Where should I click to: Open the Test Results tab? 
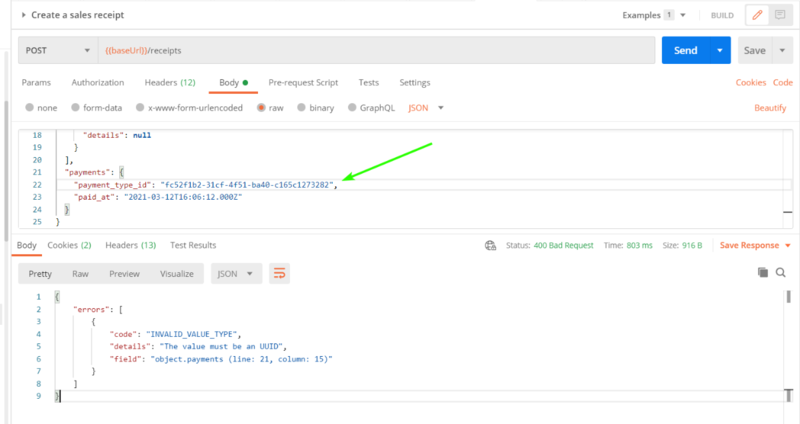tap(193, 245)
